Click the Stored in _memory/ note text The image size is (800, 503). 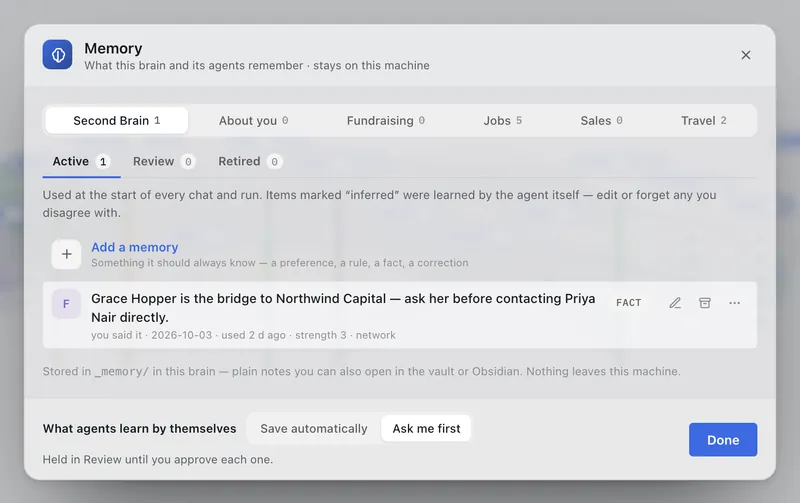point(361,371)
